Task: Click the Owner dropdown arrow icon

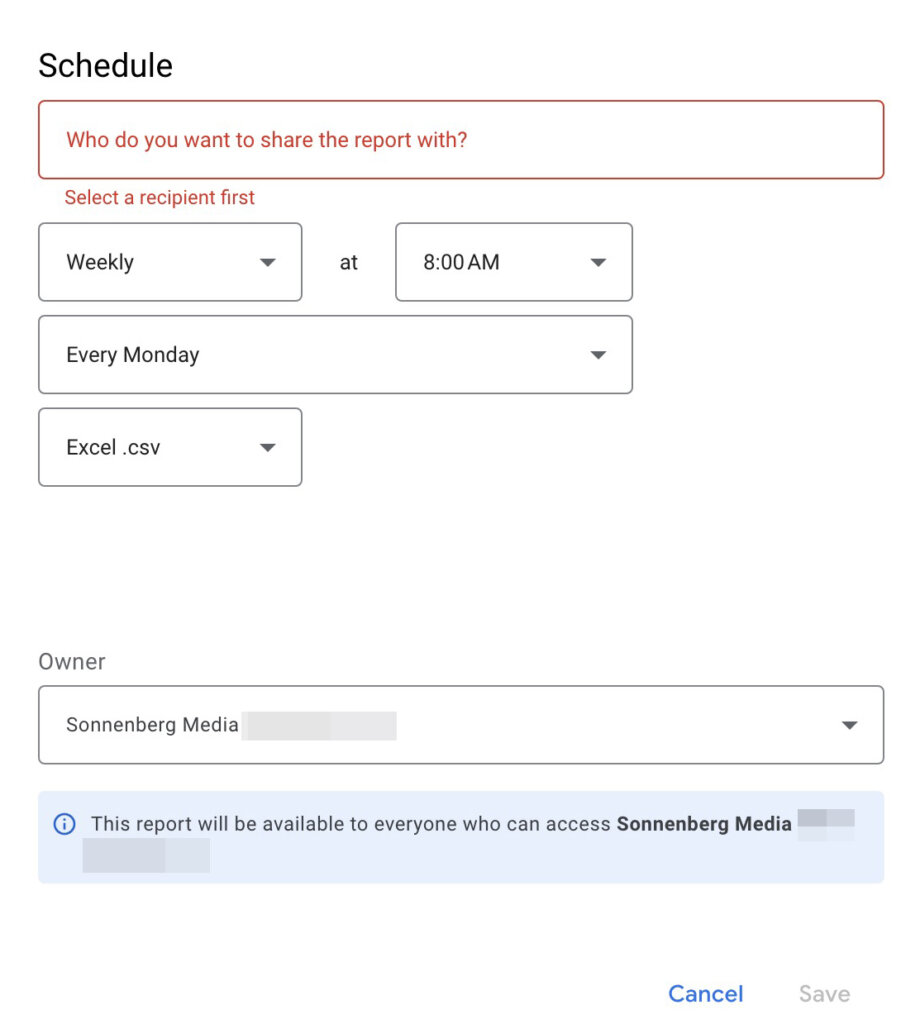Action: 849,726
